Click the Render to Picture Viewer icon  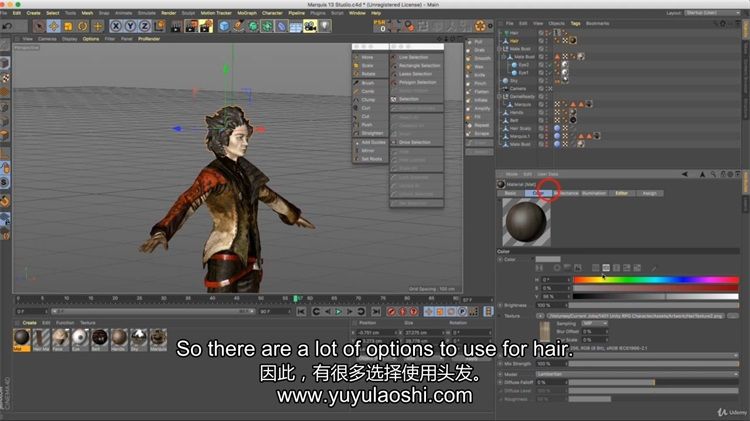[x=191, y=26]
